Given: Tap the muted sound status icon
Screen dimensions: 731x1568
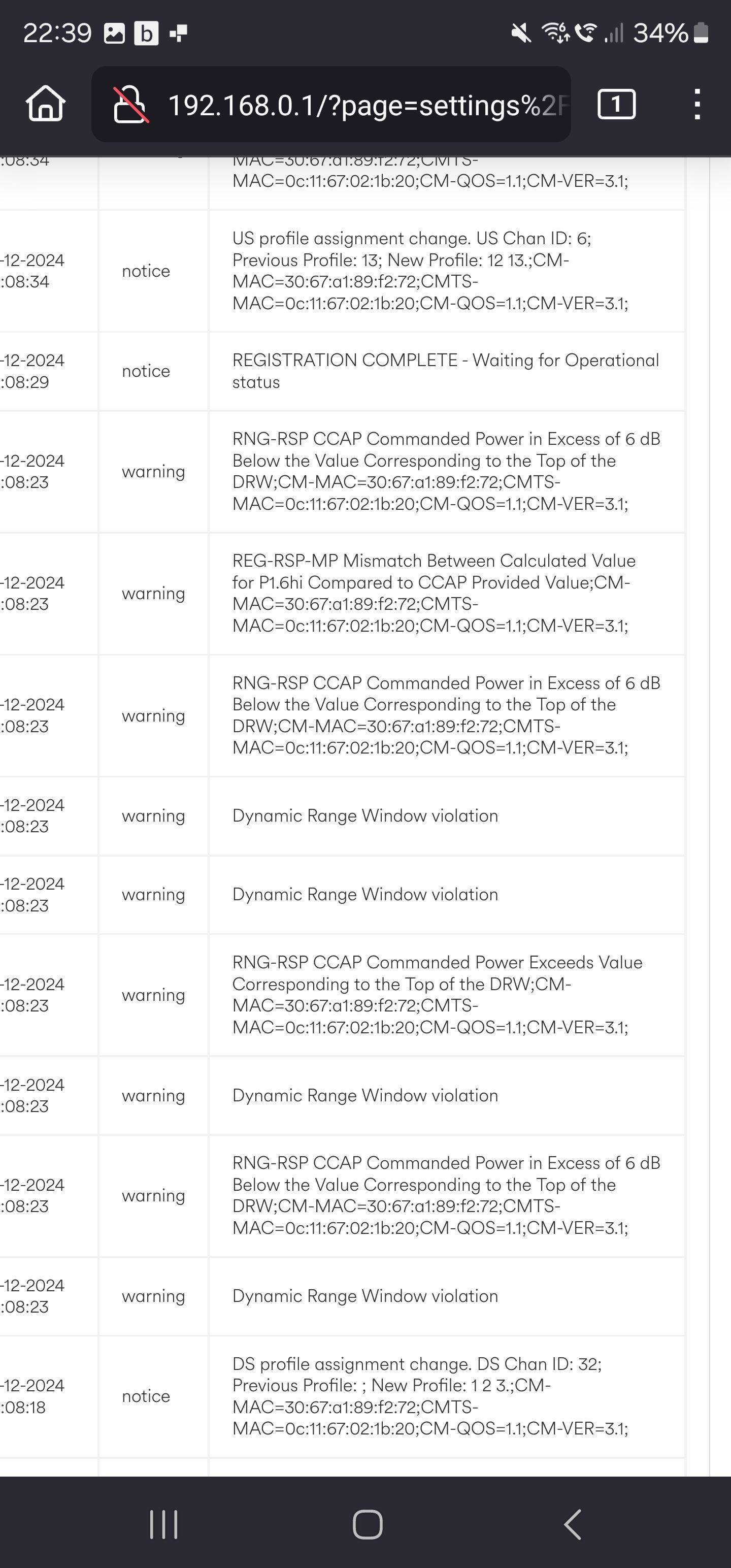Looking at the screenshot, I should [521, 33].
